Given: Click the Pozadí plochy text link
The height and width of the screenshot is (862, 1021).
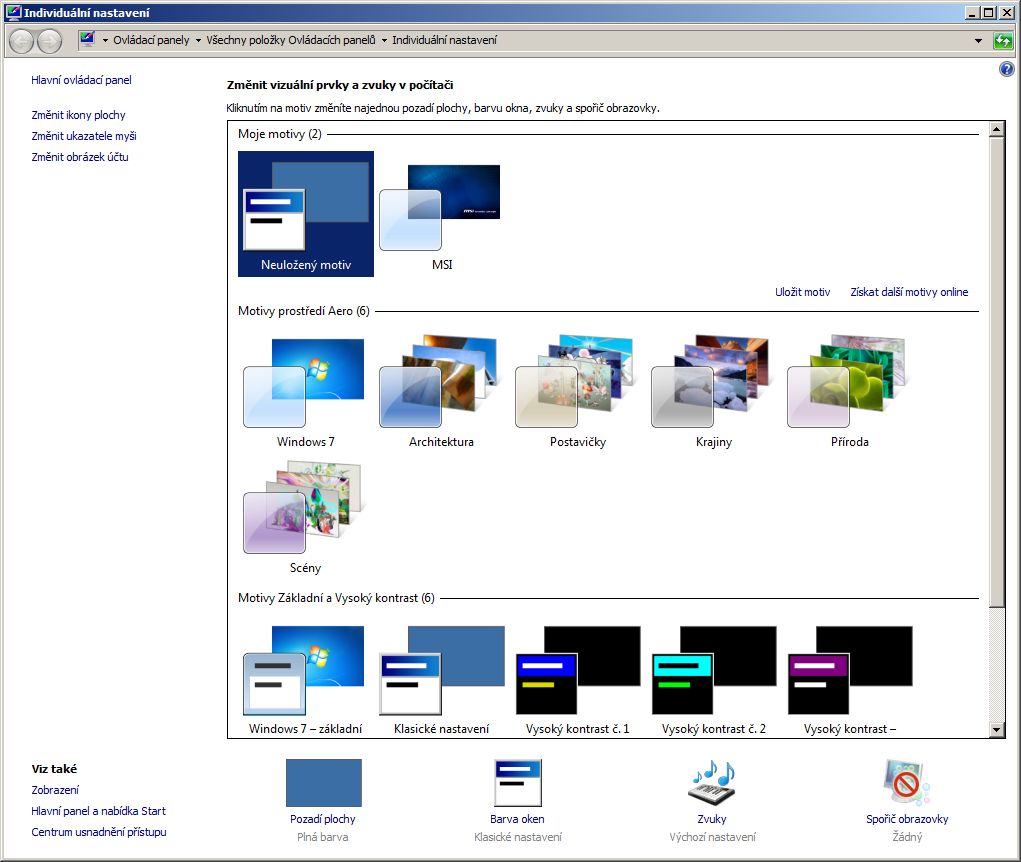Looking at the screenshot, I should 323,819.
